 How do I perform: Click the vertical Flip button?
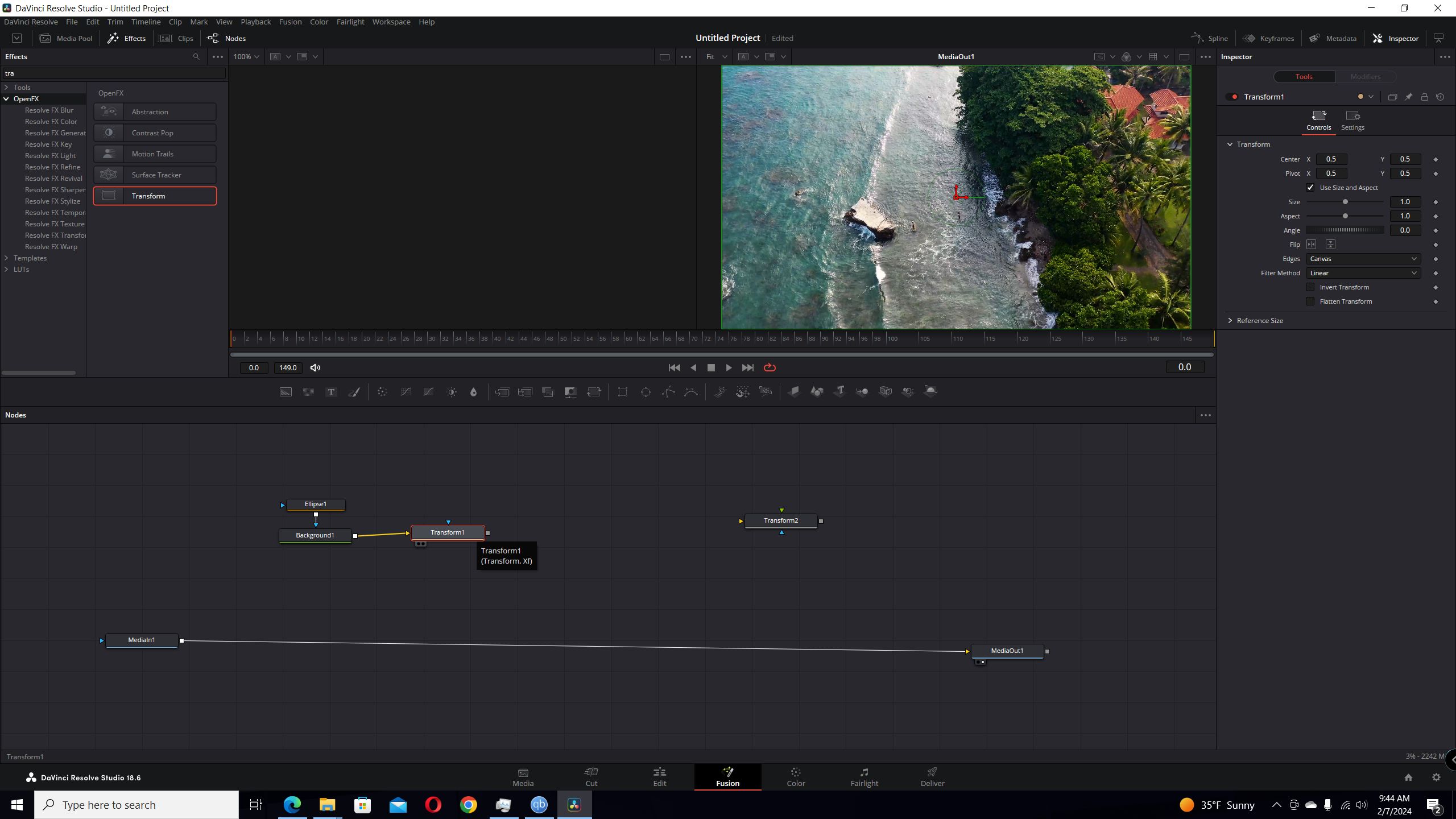click(x=1330, y=245)
